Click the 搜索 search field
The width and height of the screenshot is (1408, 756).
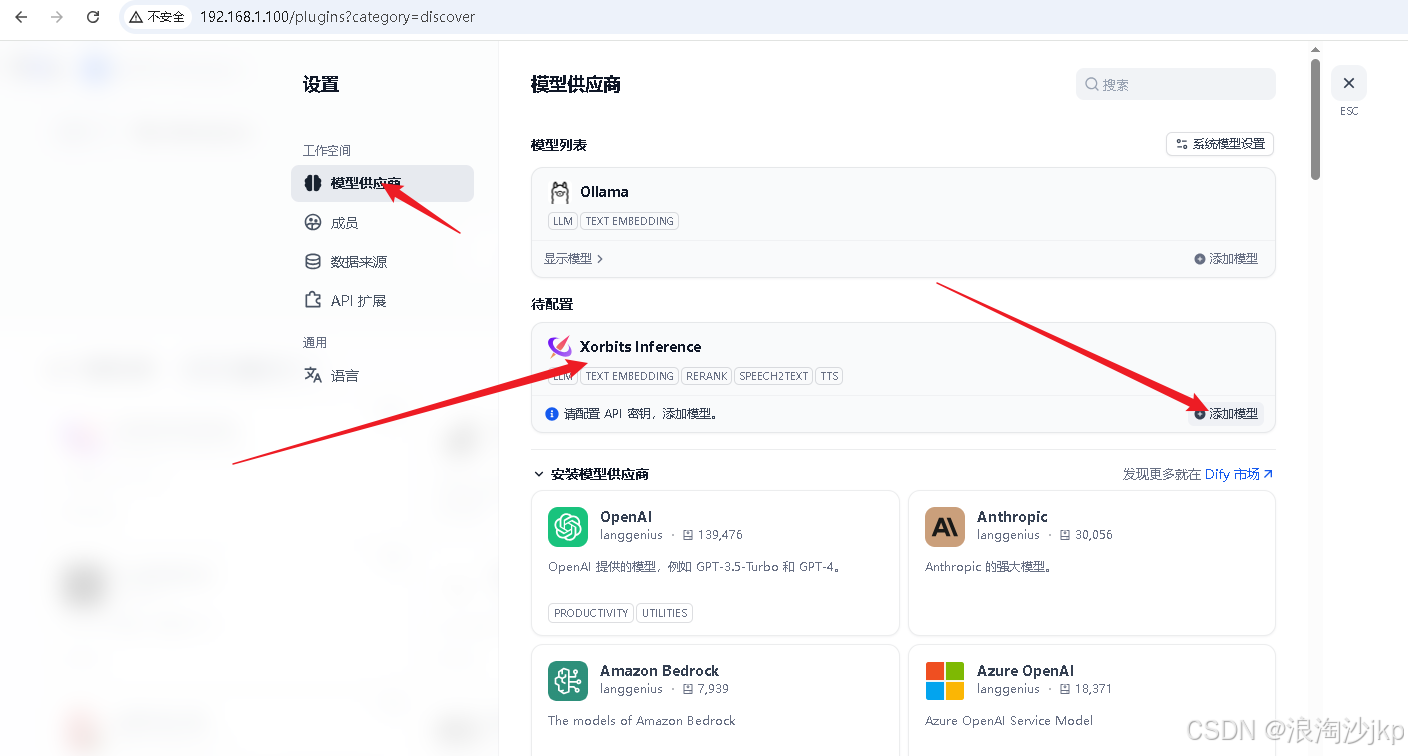1176,85
